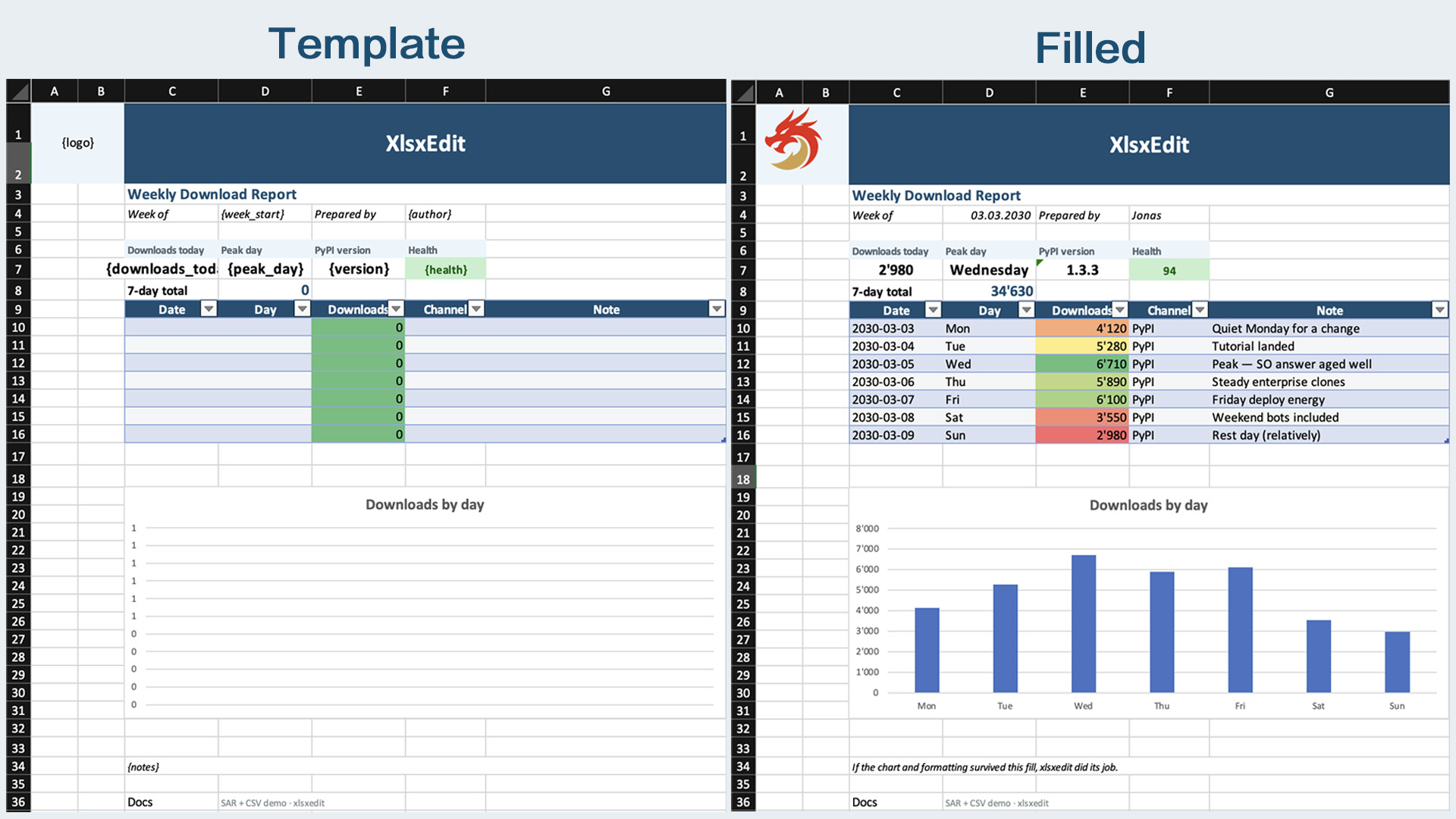
Task: Select the author cell Jonas
Action: tap(1169, 215)
